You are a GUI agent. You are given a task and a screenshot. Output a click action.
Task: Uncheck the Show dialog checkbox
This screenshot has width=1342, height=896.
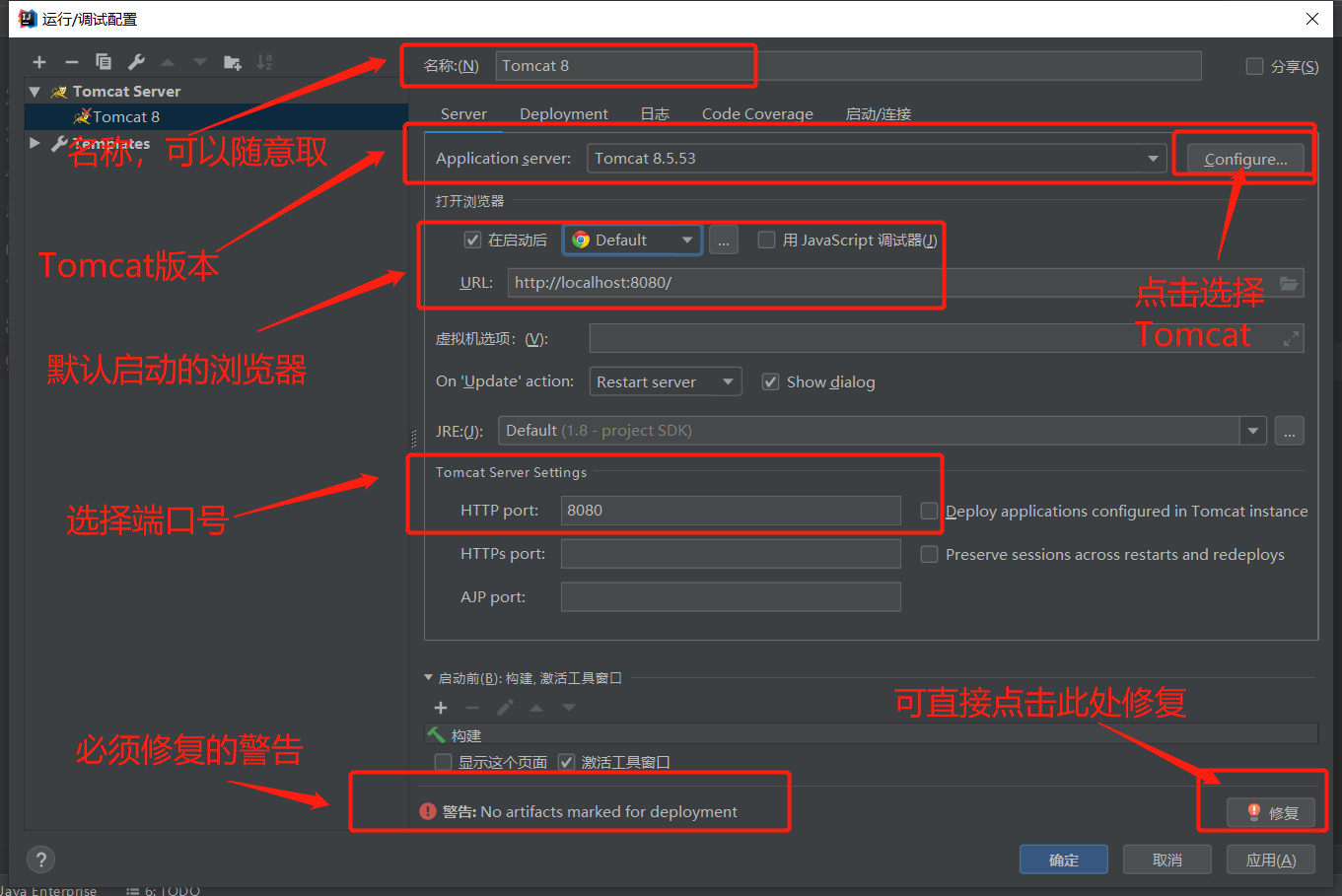coord(771,382)
